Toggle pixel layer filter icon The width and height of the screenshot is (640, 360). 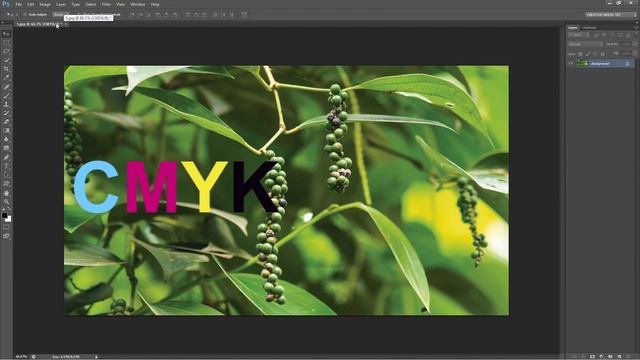click(x=596, y=35)
